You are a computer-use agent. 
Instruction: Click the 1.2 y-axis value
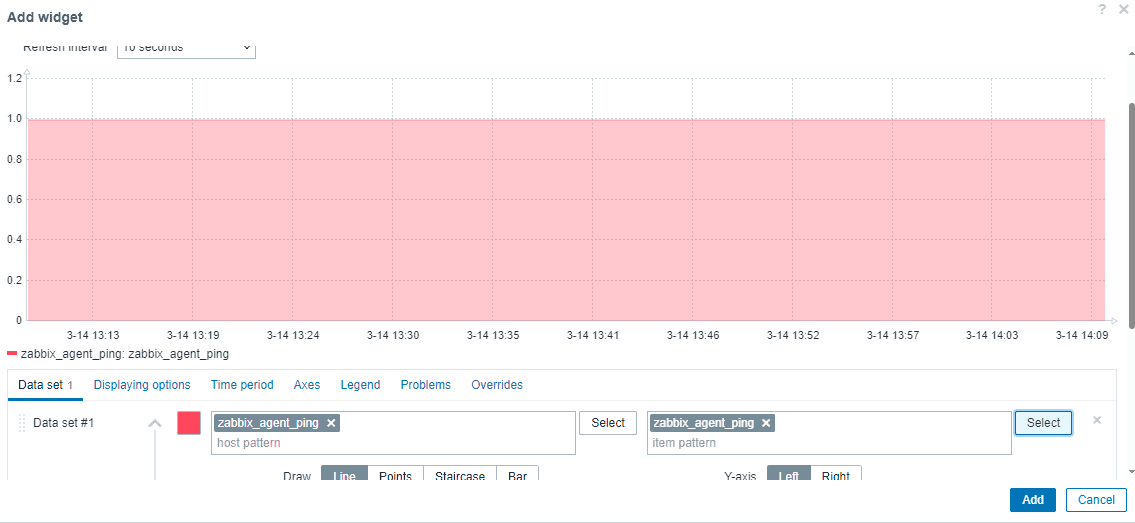14,78
